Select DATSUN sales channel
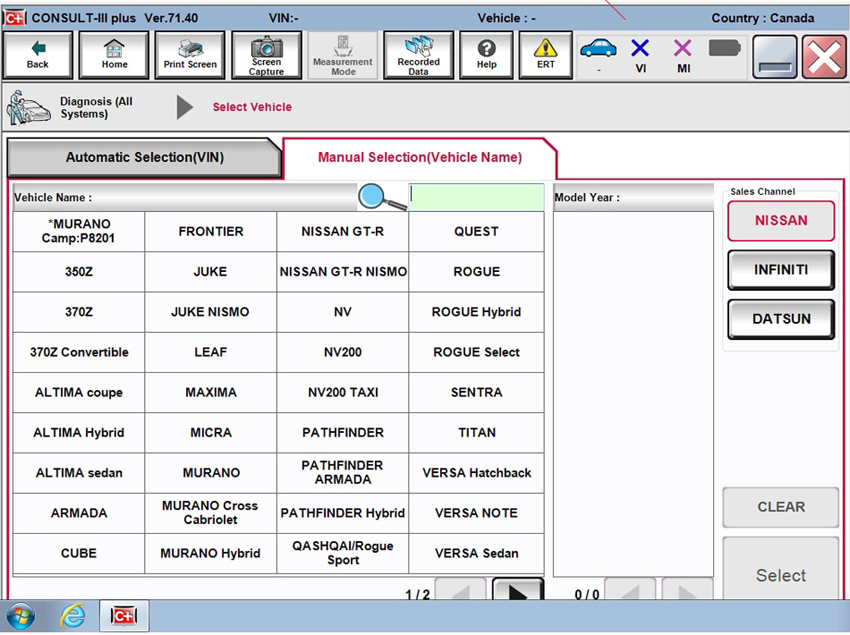Viewport: 850px width, 635px height. pyautogui.click(x=781, y=319)
